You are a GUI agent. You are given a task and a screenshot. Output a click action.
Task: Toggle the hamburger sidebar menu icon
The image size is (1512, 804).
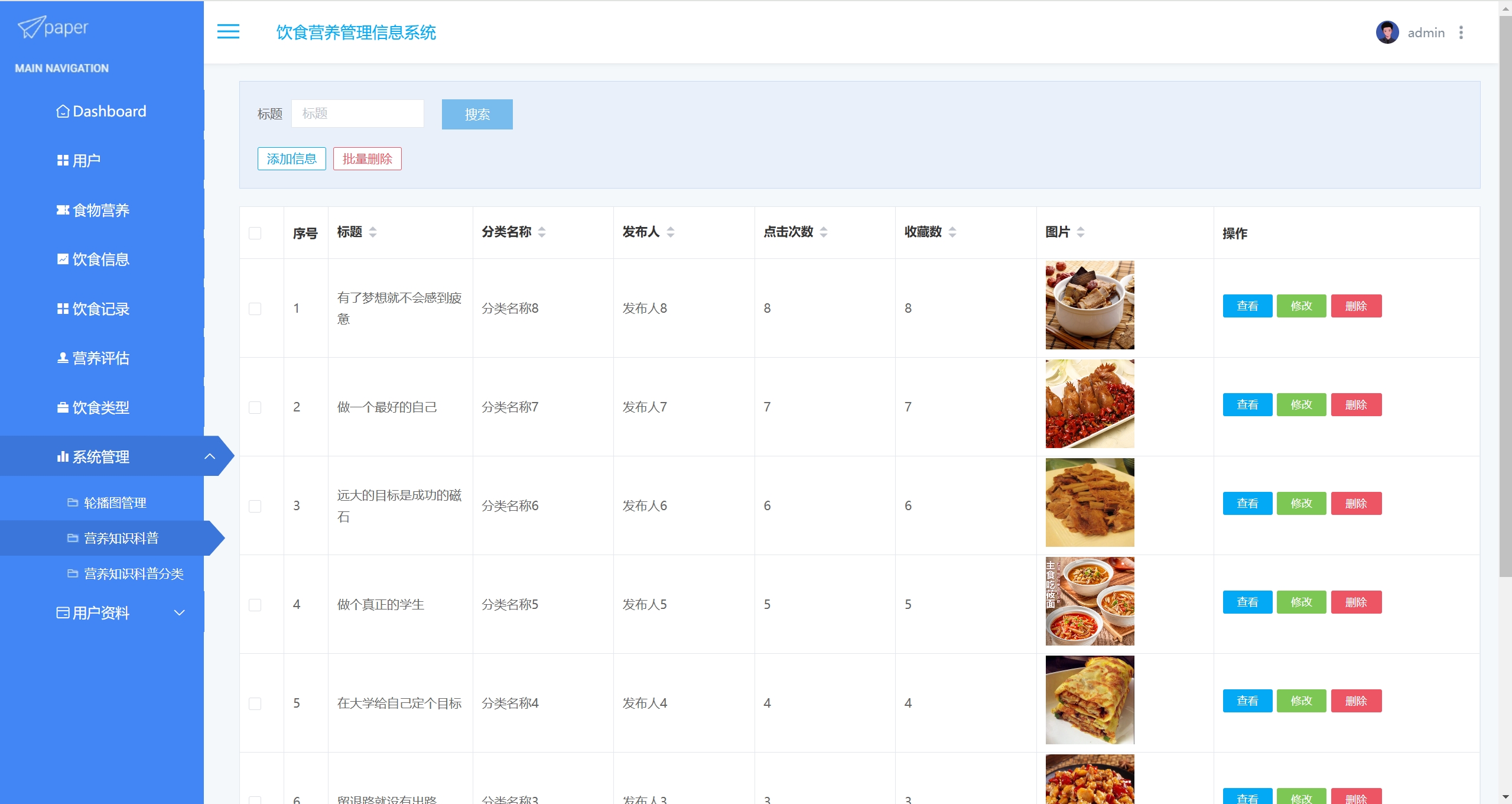pyautogui.click(x=228, y=32)
